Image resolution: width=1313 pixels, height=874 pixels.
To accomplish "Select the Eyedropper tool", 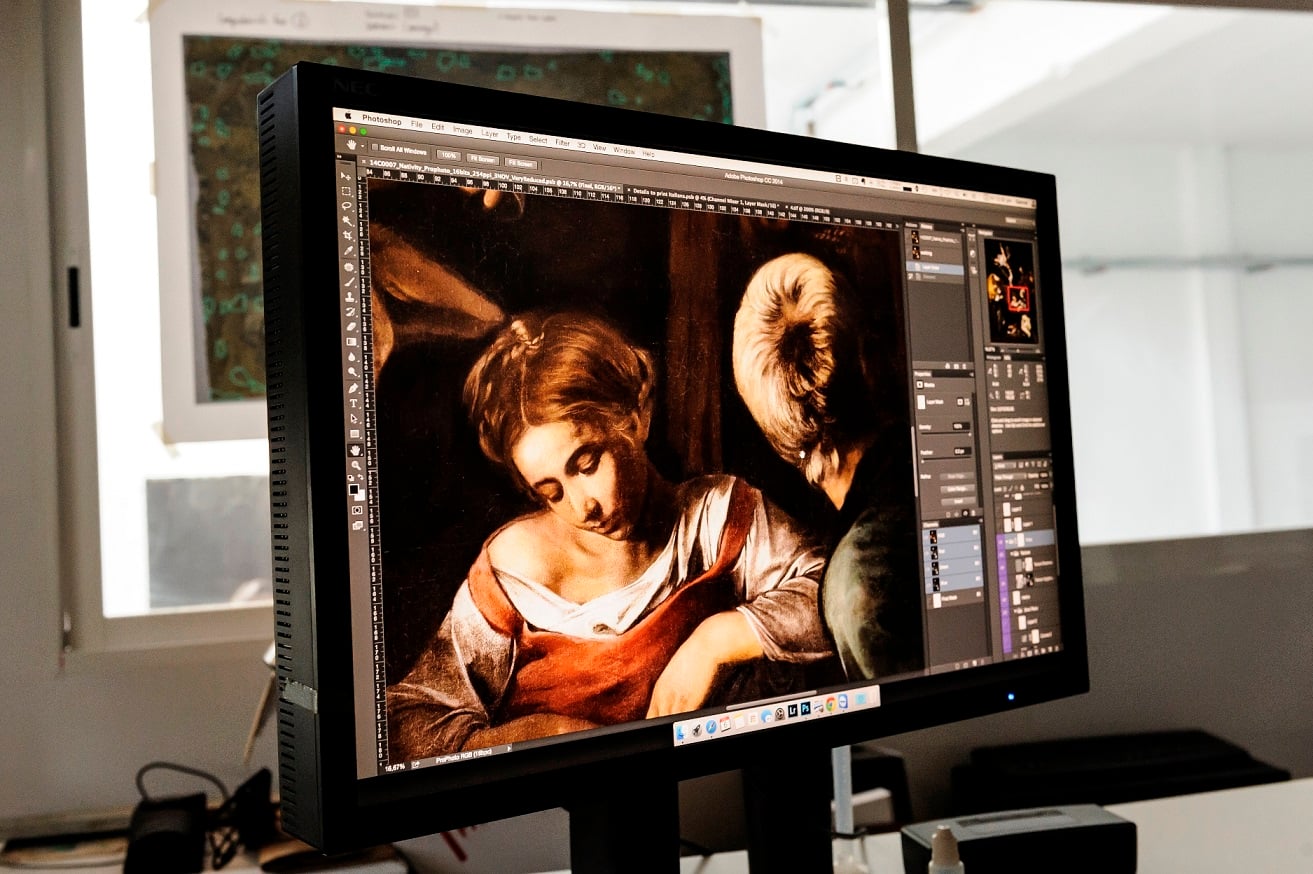I will click(348, 251).
